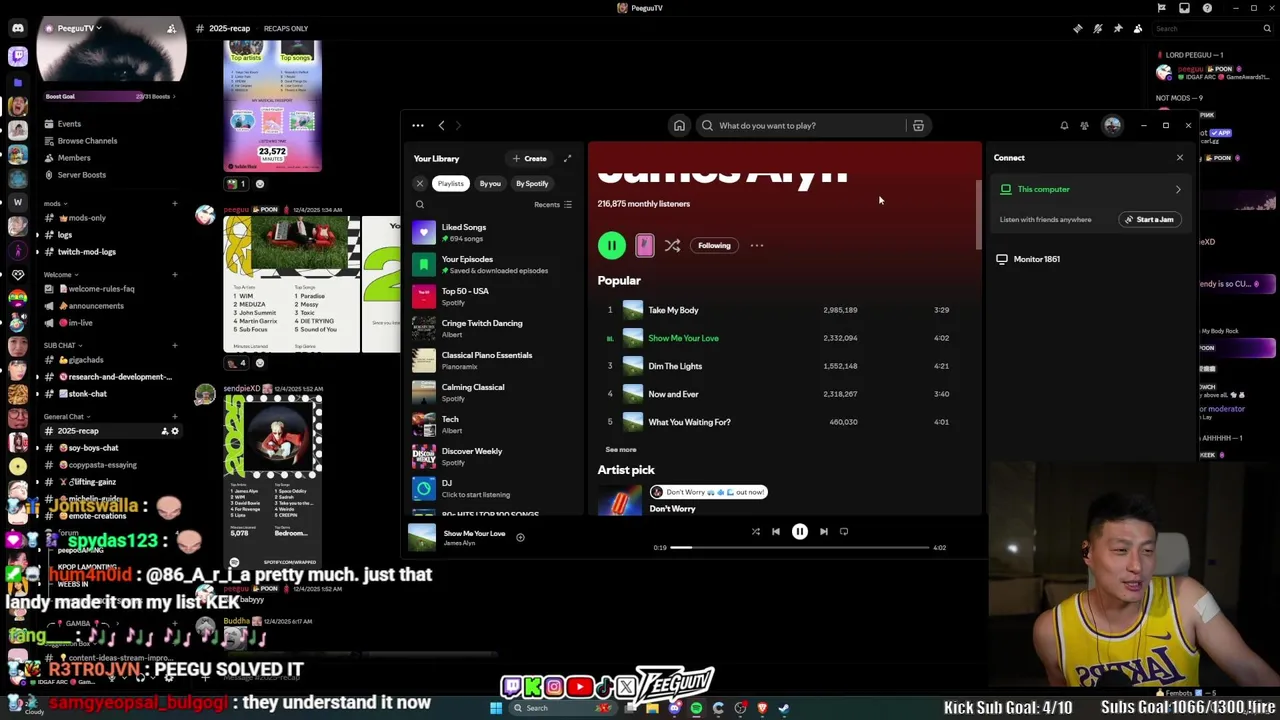Screen dimensions: 1280x720
Task: Seek on the song progress bar
Action: 799,547
